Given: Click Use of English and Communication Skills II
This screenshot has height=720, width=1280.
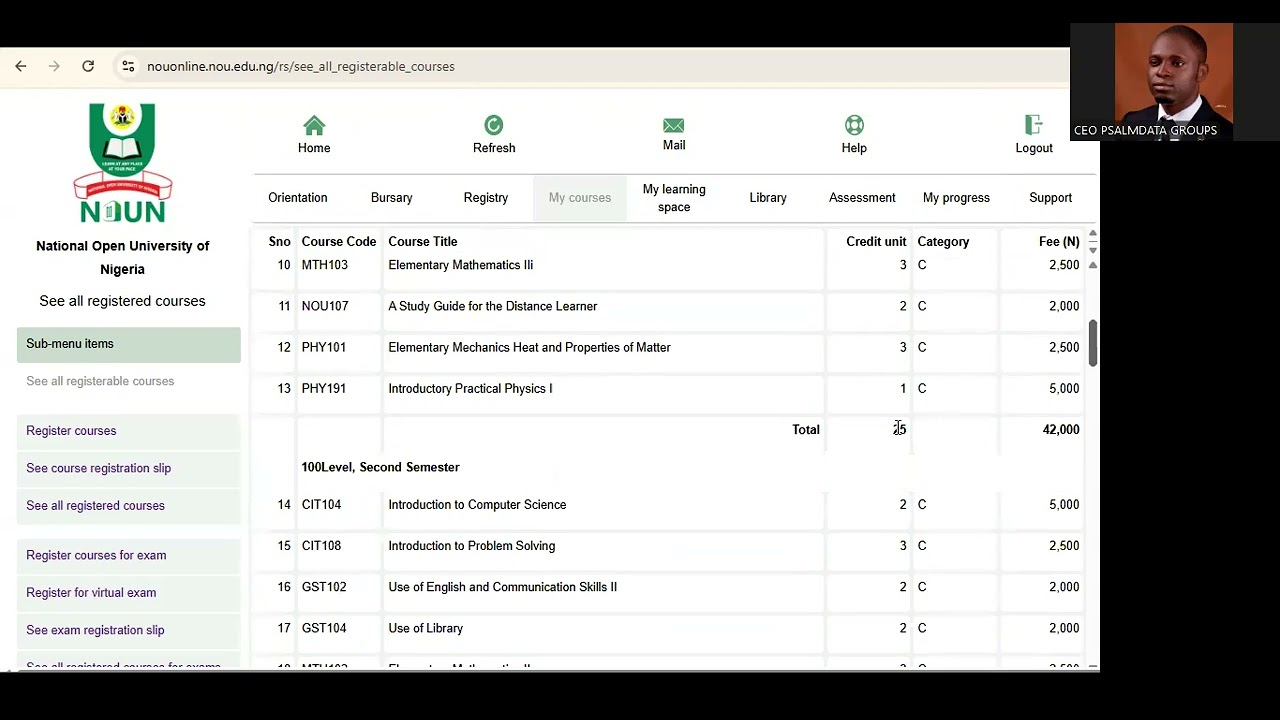Looking at the screenshot, I should [x=503, y=587].
